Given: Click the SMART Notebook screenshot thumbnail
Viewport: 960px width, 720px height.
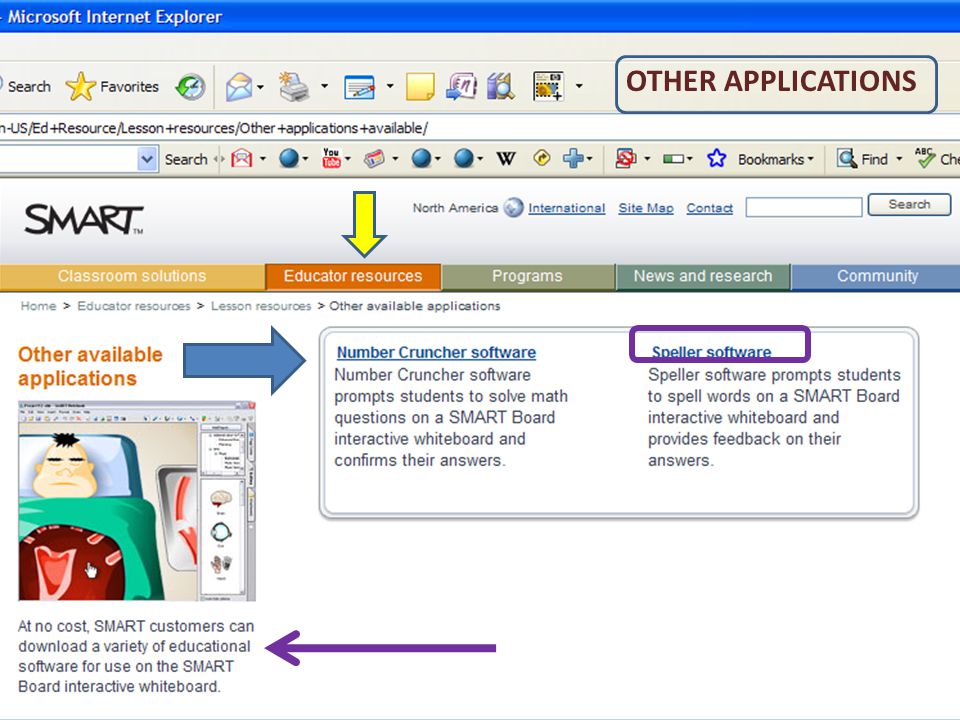Looking at the screenshot, I should 137,501.
